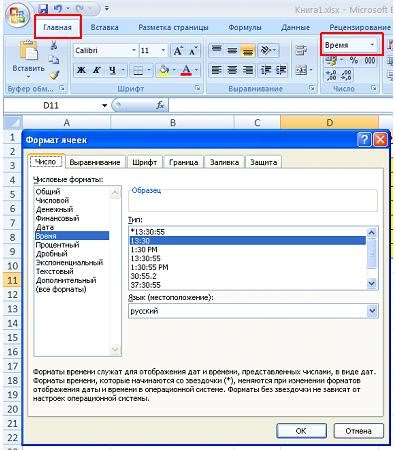The height and width of the screenshot is (450, 395).
Task: Decrease indent in alignment group
Action: pos(266,70)
